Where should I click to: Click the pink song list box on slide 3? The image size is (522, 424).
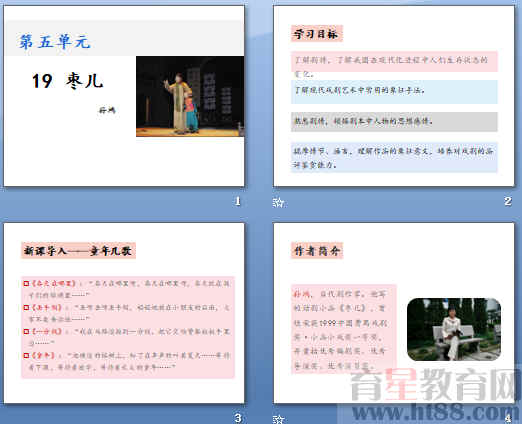(x=128, y=327)
